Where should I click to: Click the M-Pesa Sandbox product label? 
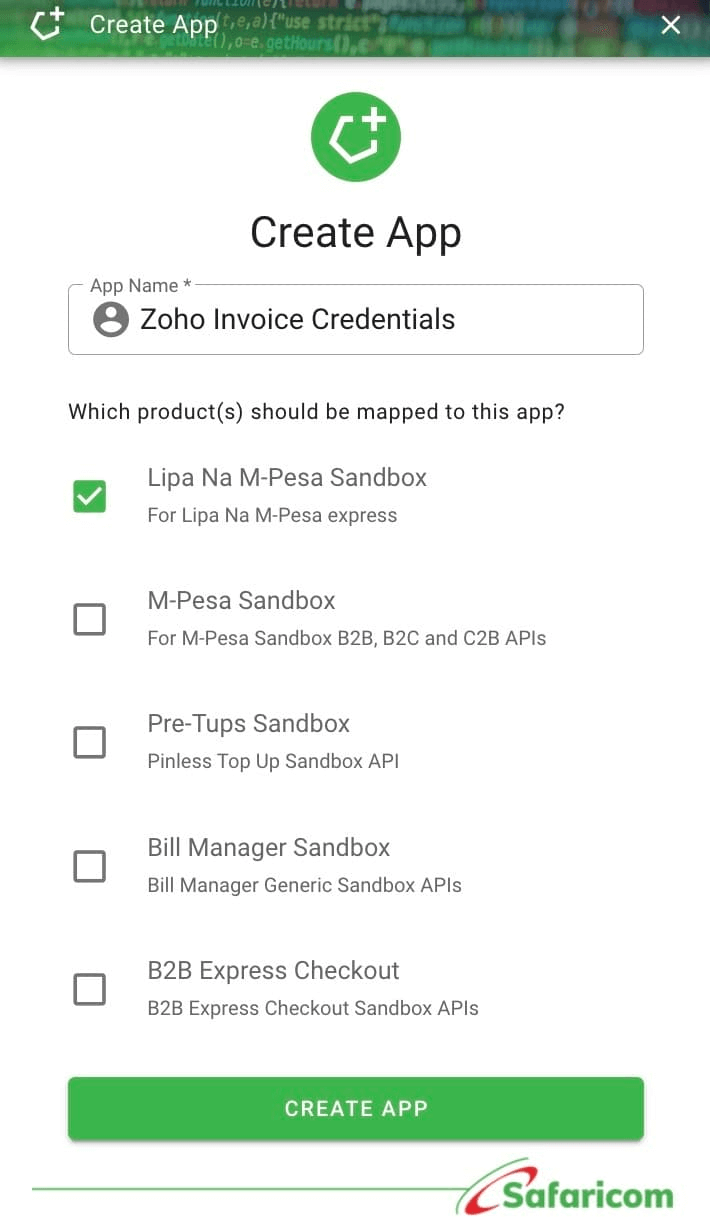pyautogui.click(x=241, y=601)
